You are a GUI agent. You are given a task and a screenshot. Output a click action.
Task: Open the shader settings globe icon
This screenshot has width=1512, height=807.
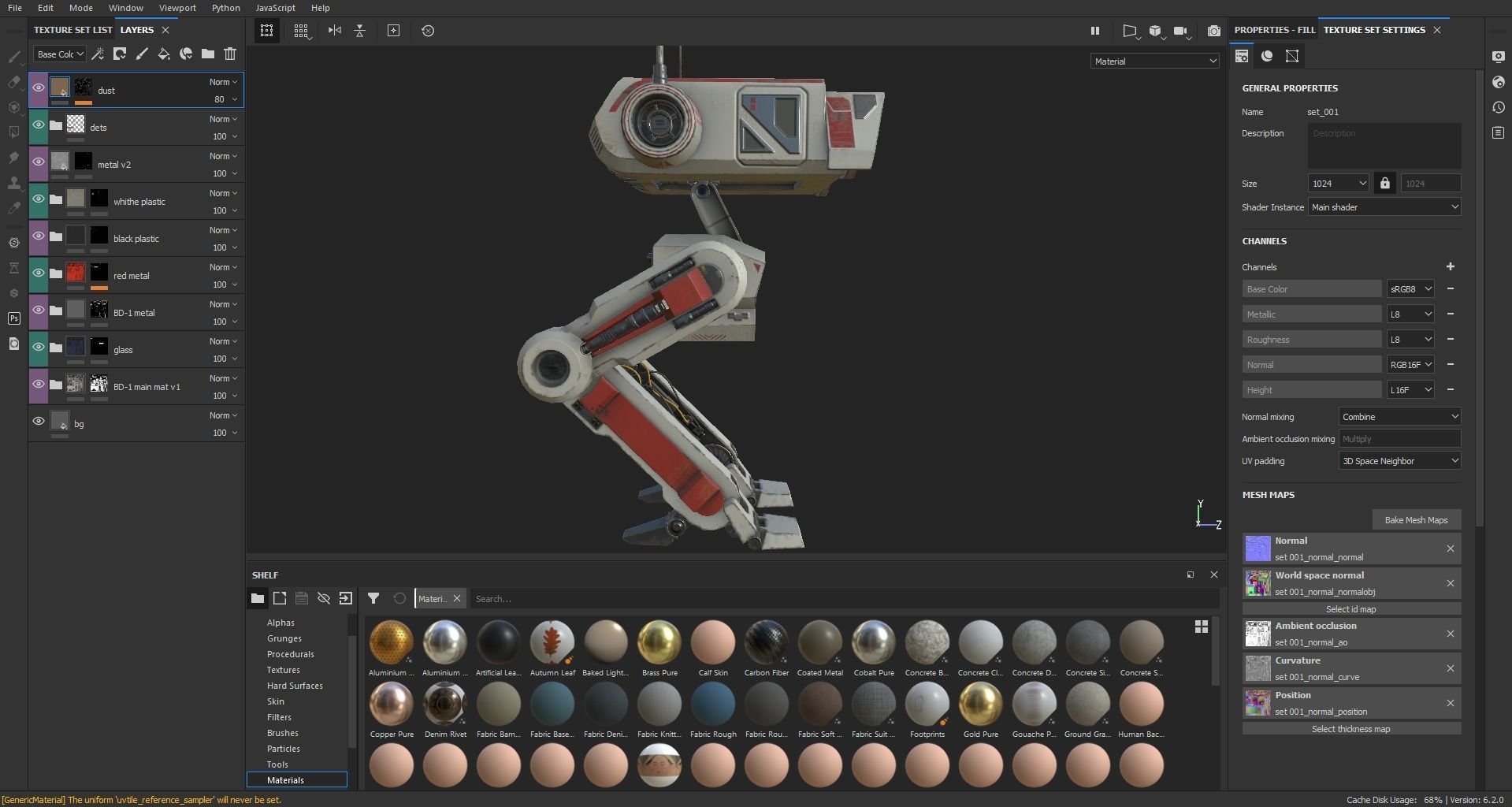[1498, 82]
